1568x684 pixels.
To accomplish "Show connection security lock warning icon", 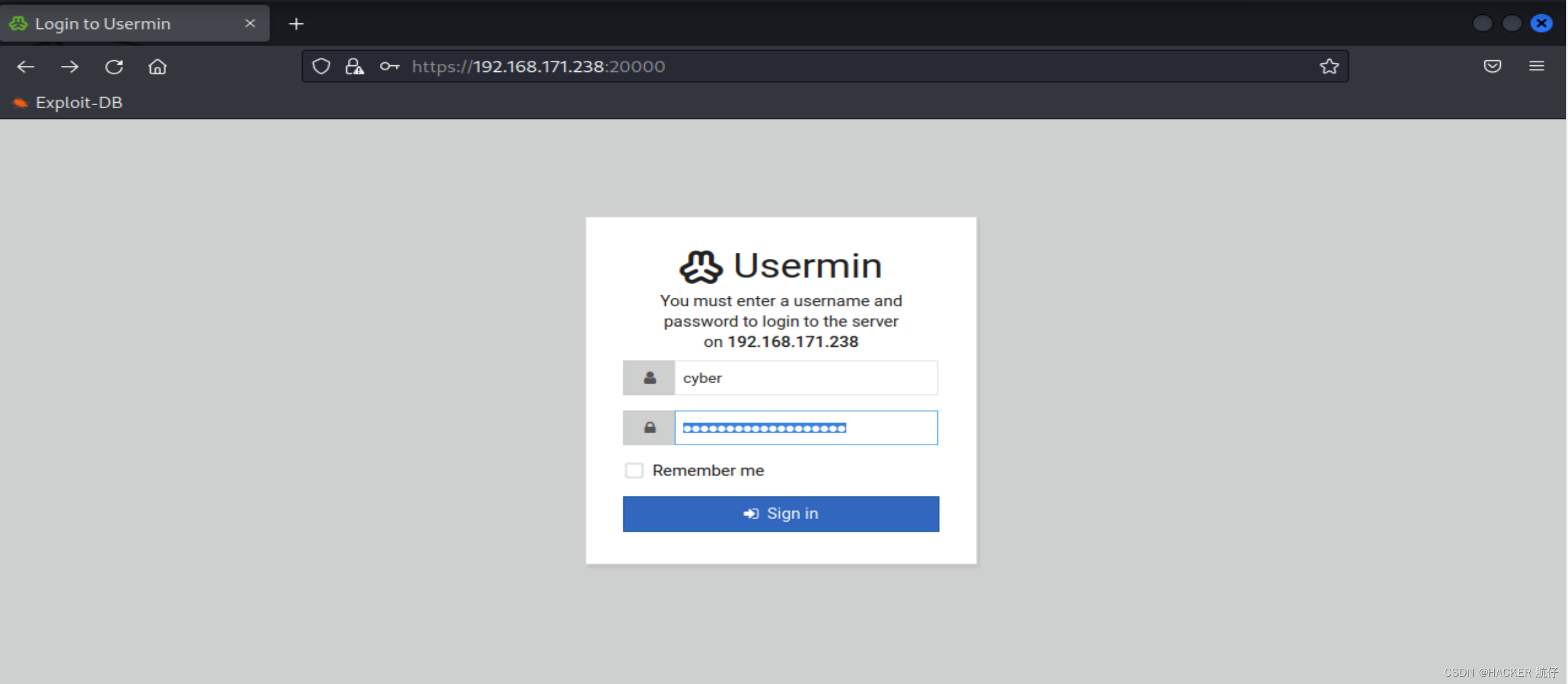I will 355,66.
